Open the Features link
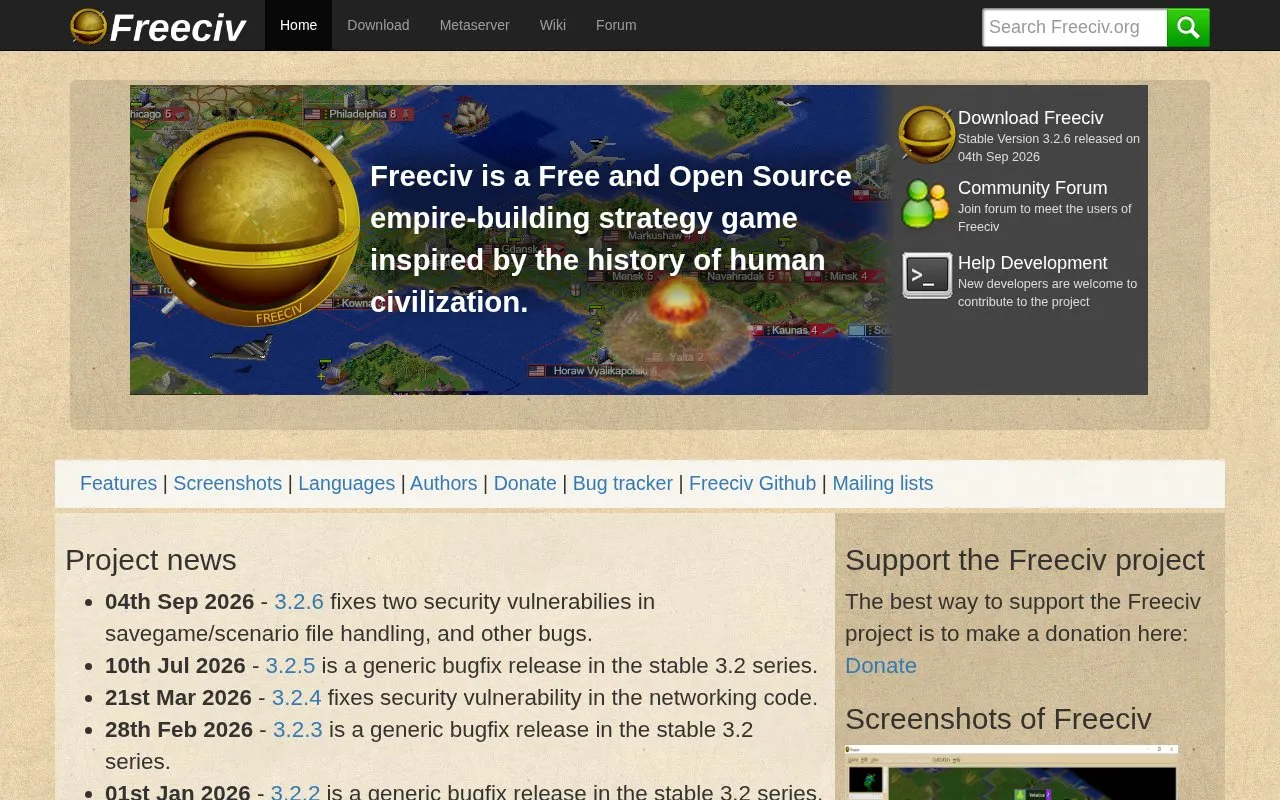 point(118,483)
